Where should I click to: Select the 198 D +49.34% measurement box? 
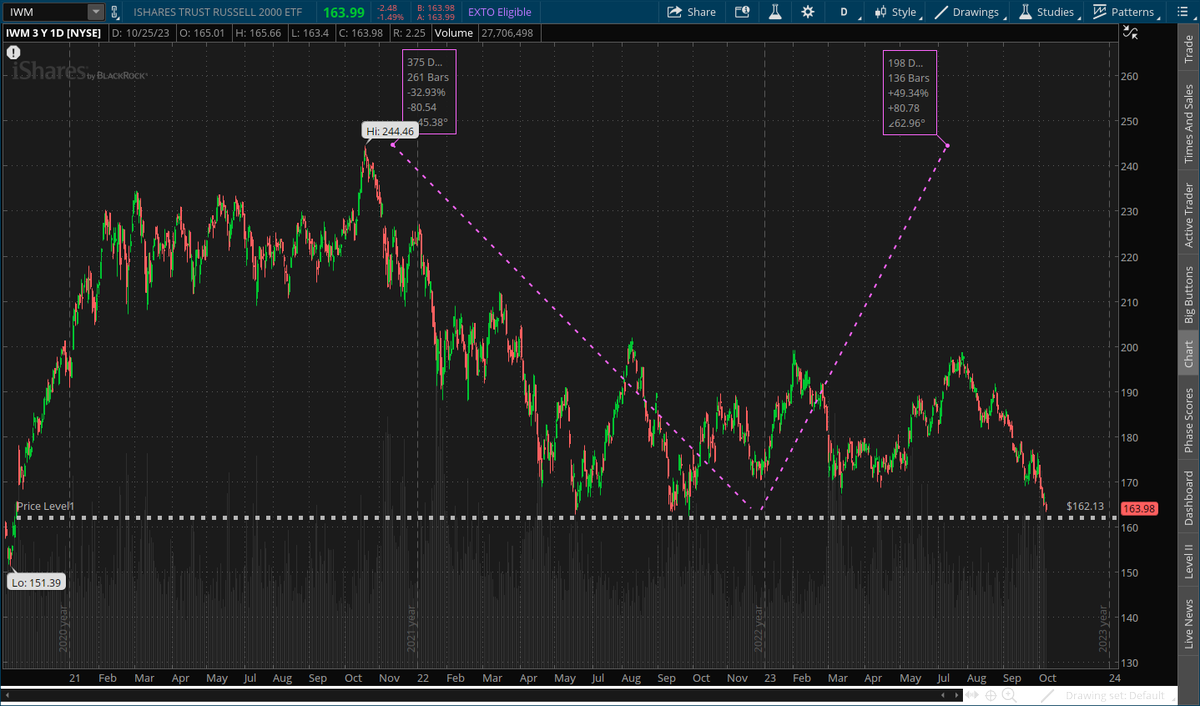click(x=909, y=93)
